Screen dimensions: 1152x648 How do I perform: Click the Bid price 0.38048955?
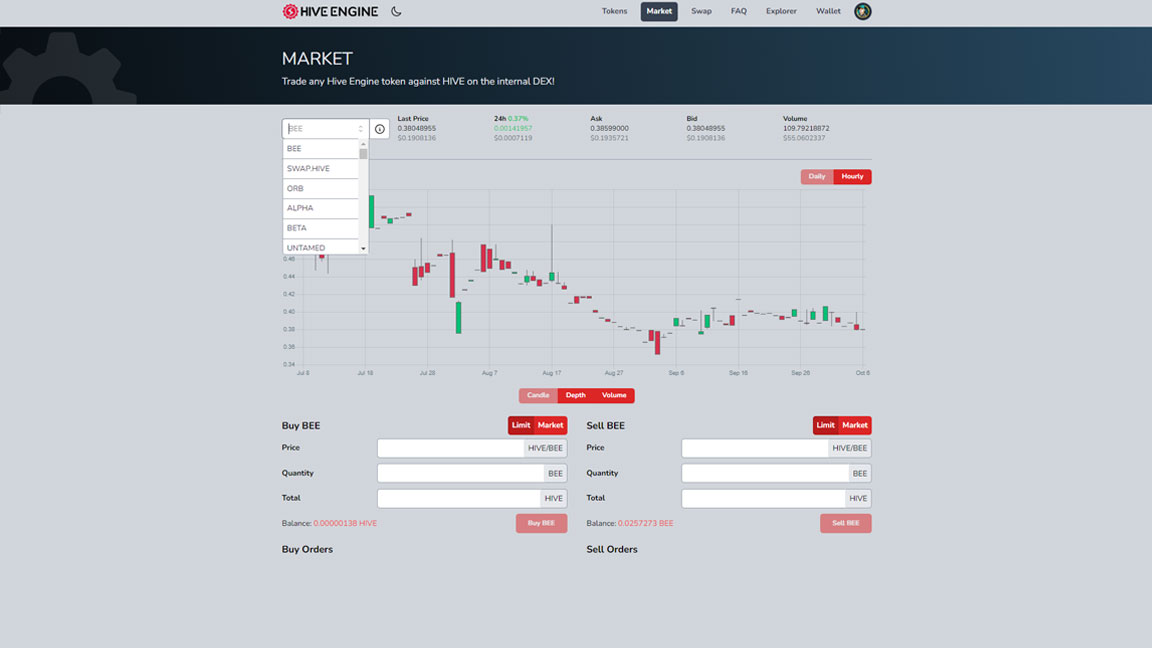705,129
